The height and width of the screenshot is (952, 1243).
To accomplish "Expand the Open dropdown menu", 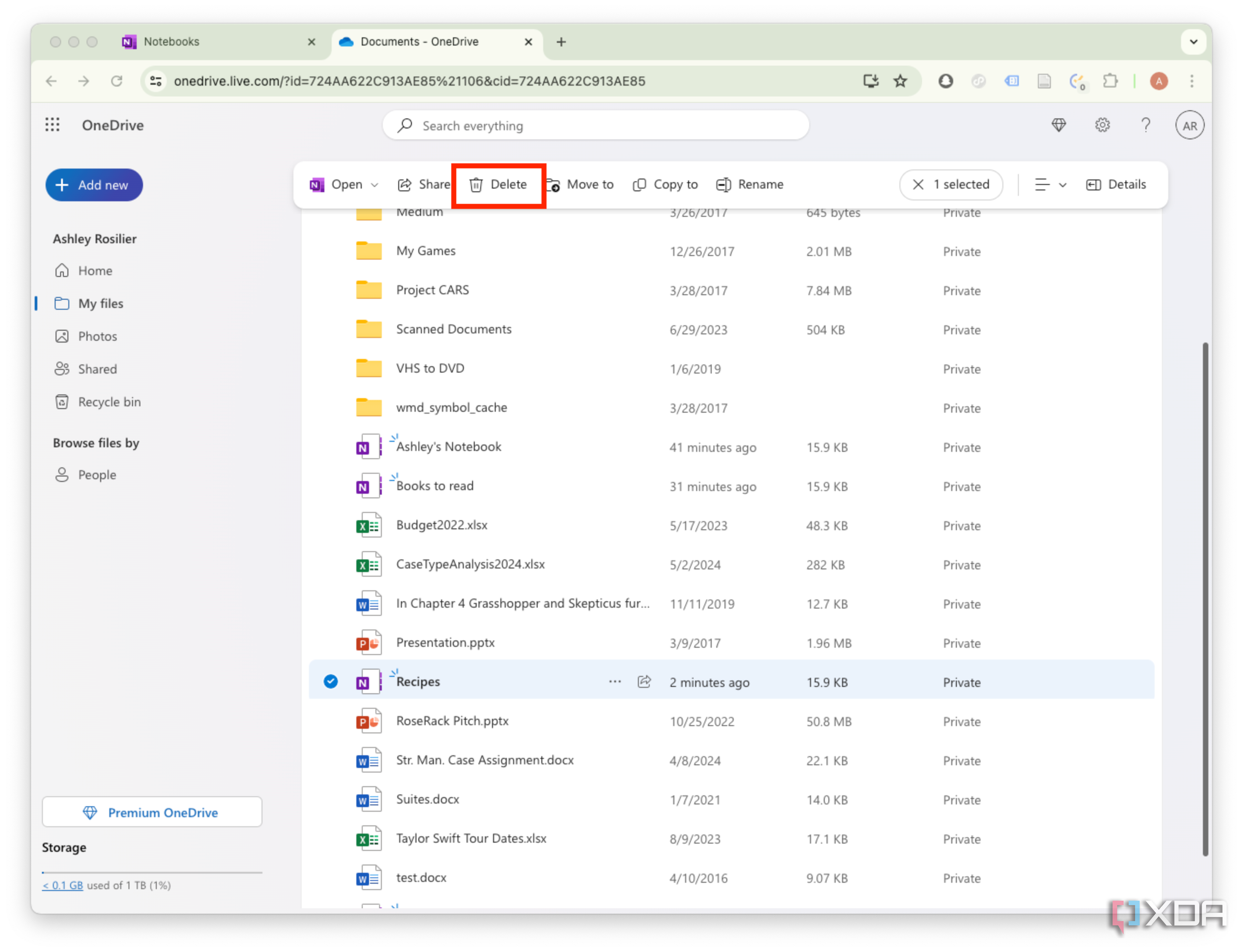I will [375, 184].
